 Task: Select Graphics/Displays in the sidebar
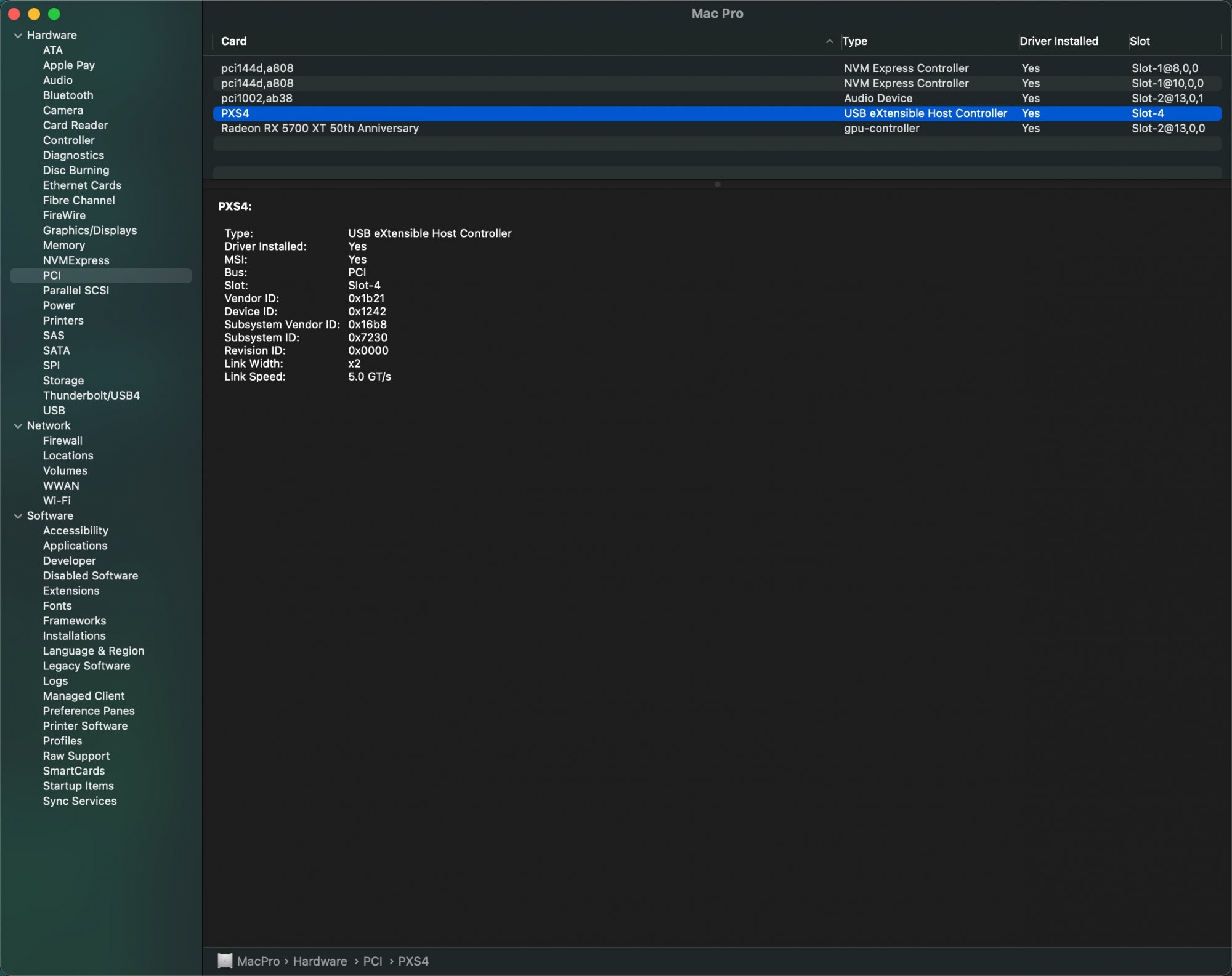(x=90, y=230)
